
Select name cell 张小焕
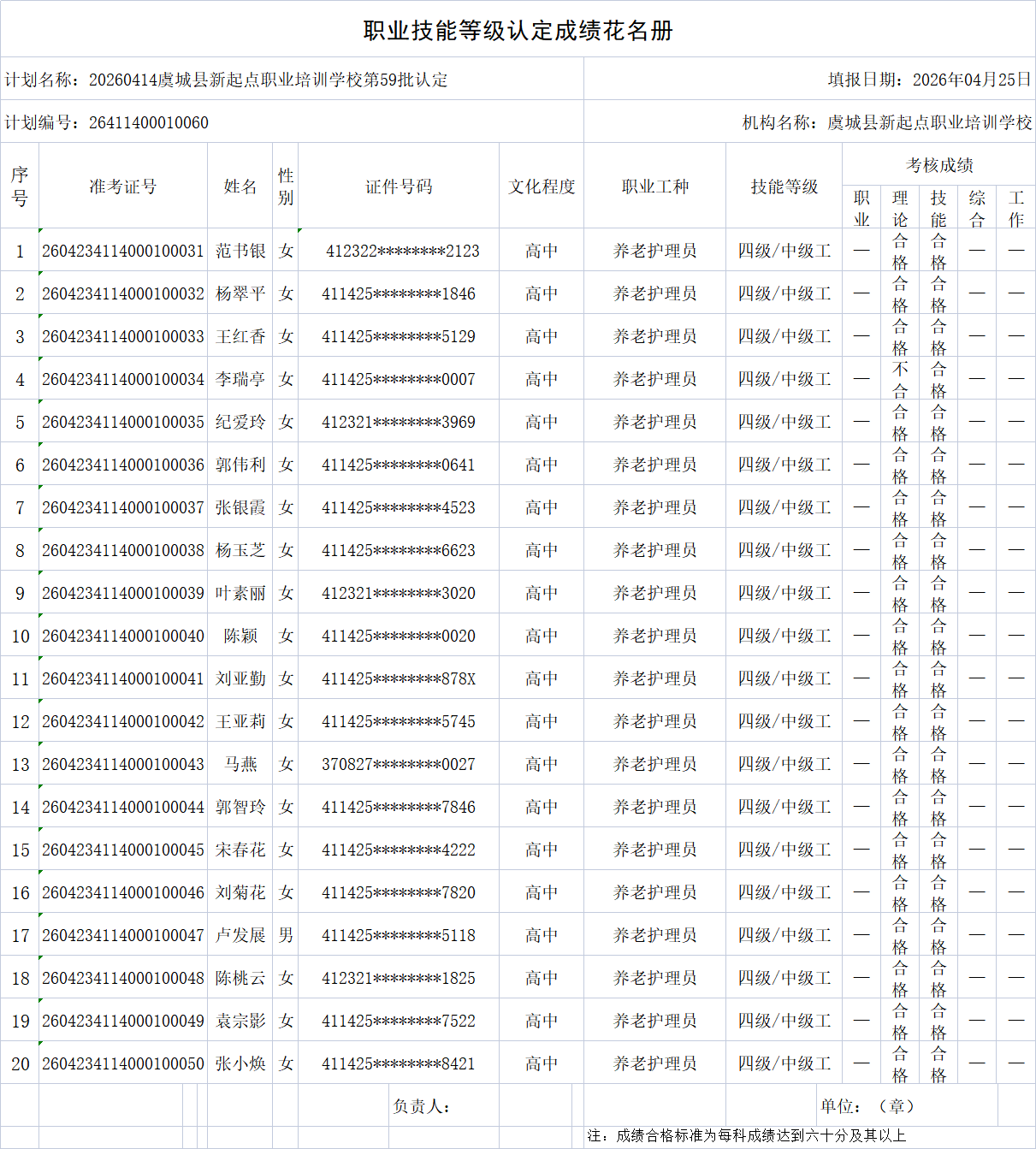(x=240, y=1063)
